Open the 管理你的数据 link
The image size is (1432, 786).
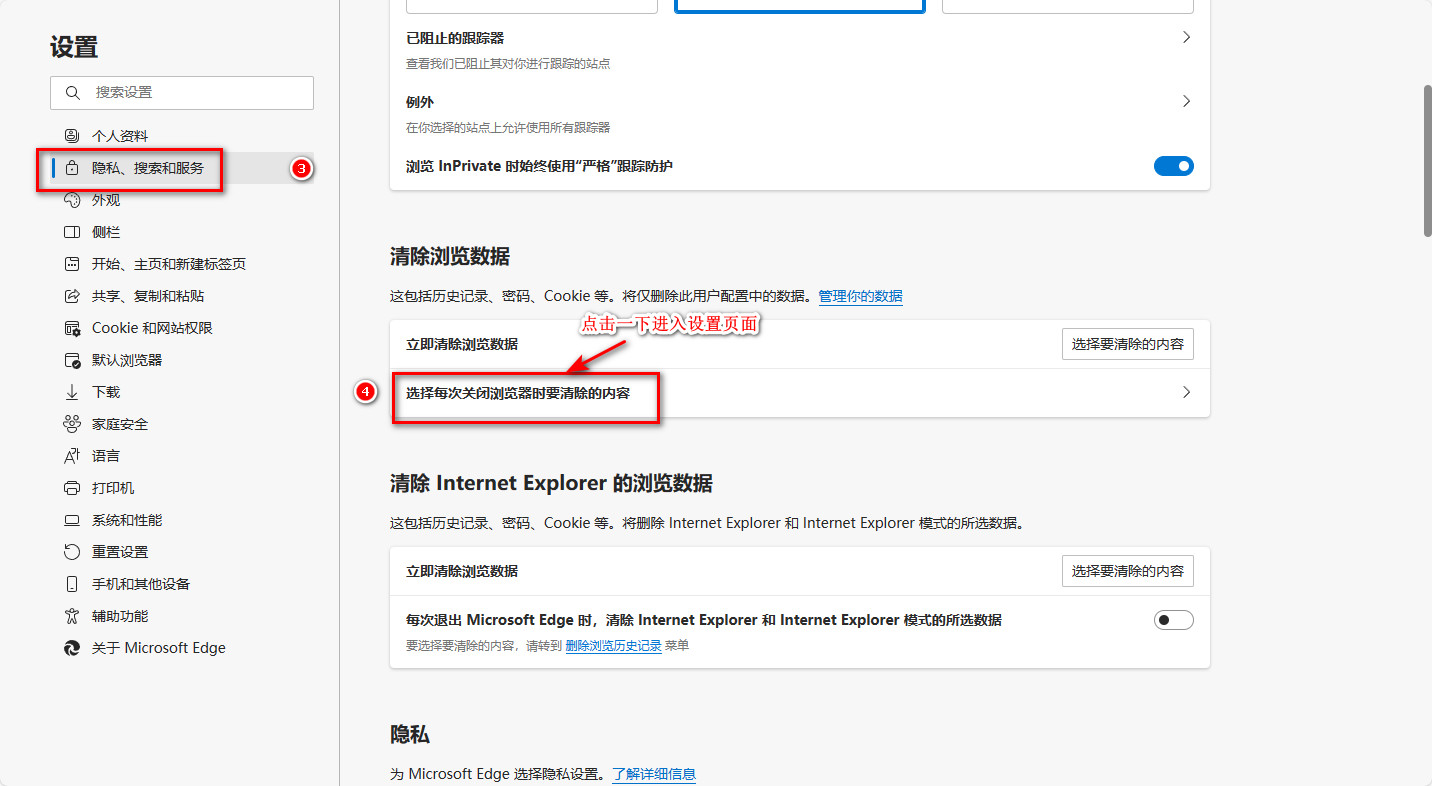pyautogui.click(x=860, y=296)
